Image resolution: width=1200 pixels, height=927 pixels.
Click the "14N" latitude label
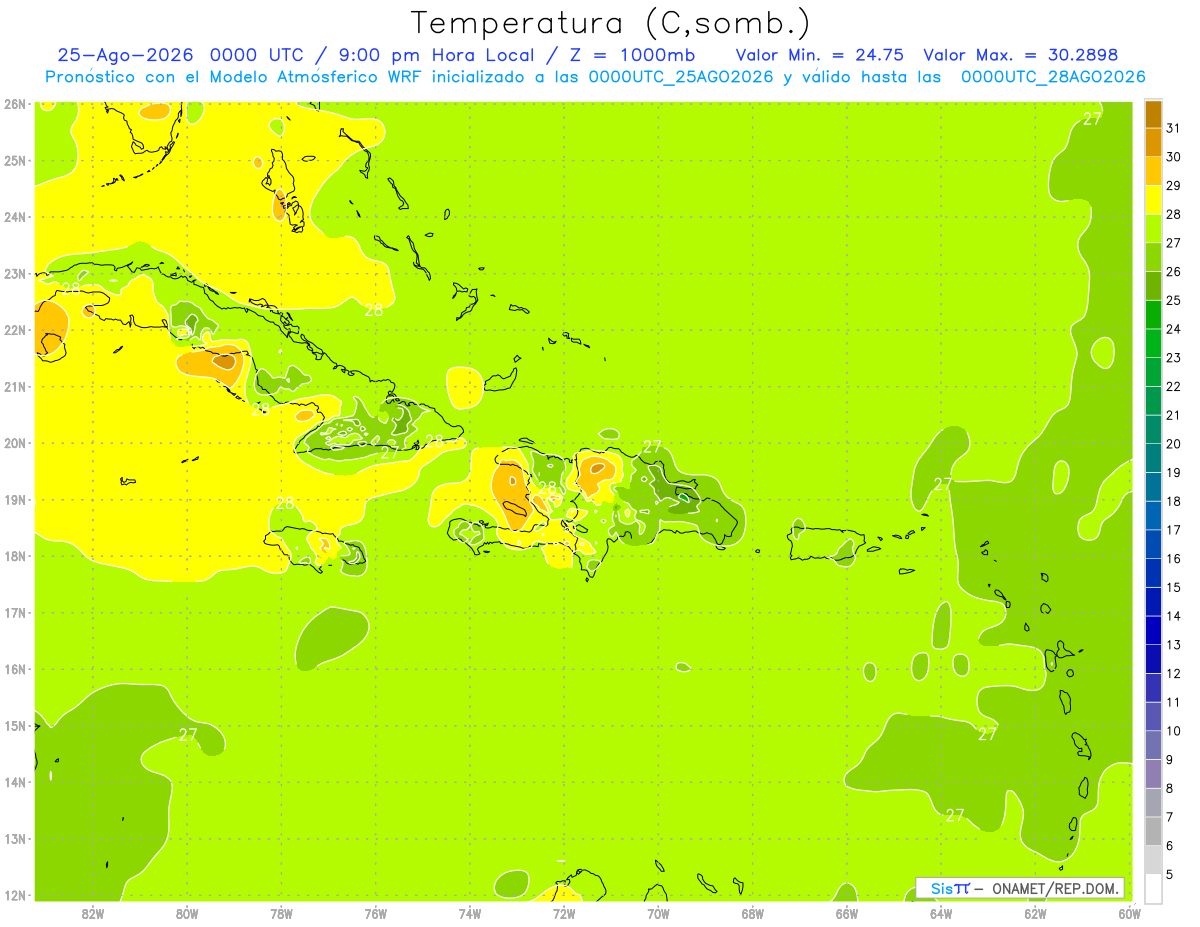[14, 782]
